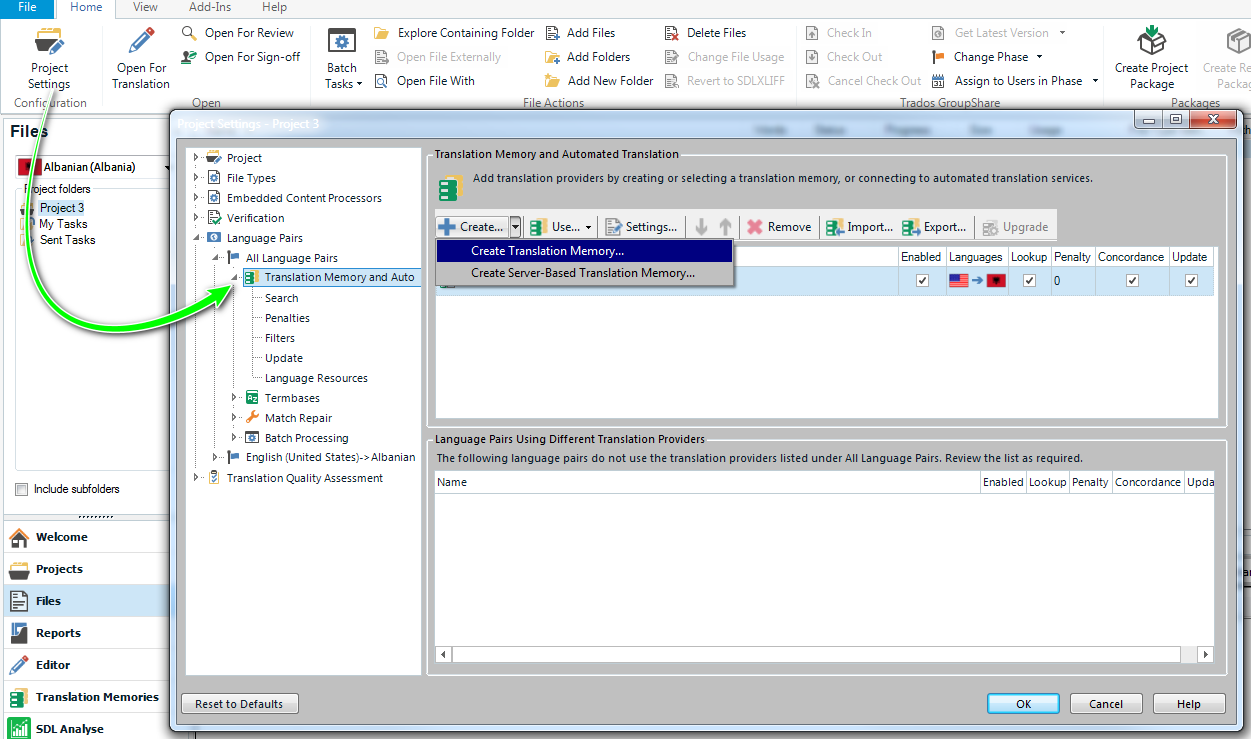Switch to the View ribbon tab
The height and width of the screenshot is (739, 1251).
145,7
